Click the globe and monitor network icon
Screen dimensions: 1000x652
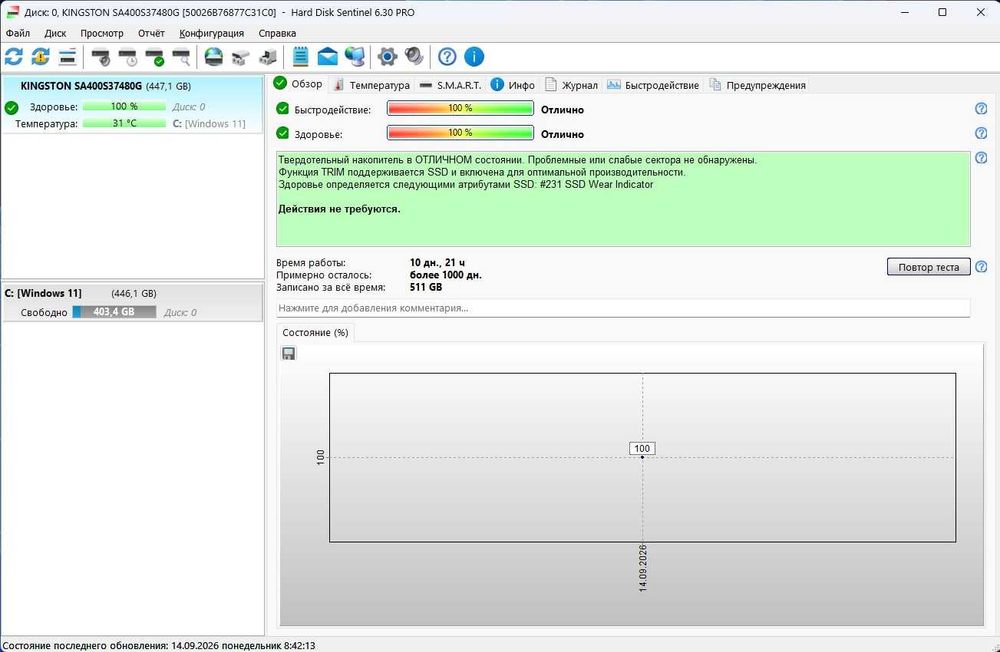click(x=355, y=57)
